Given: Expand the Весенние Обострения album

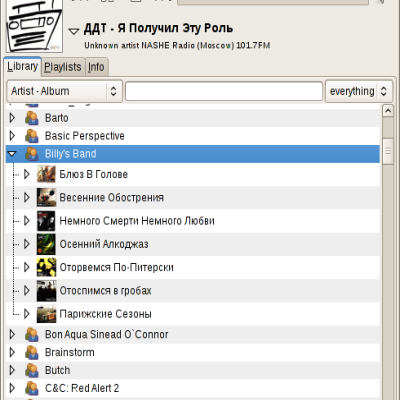Looking at the screenshot, I should (x=27, y=198).
